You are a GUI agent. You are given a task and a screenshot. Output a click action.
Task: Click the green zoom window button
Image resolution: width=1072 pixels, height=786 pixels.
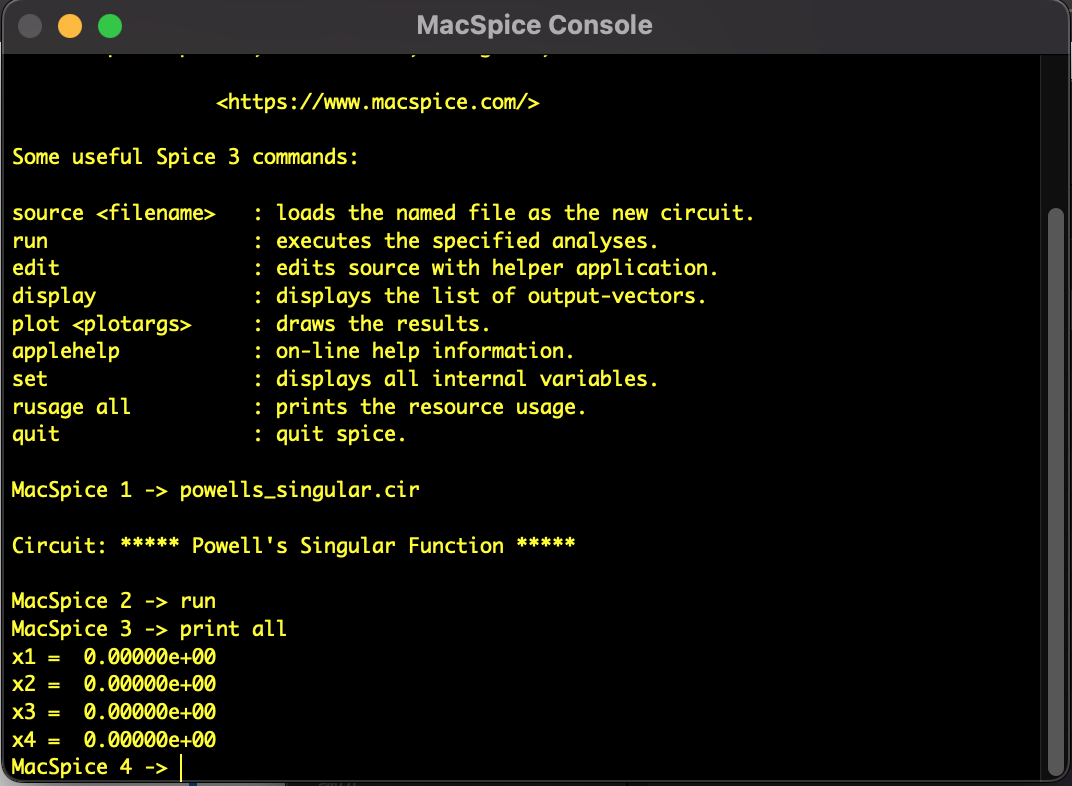coord(109,26)
